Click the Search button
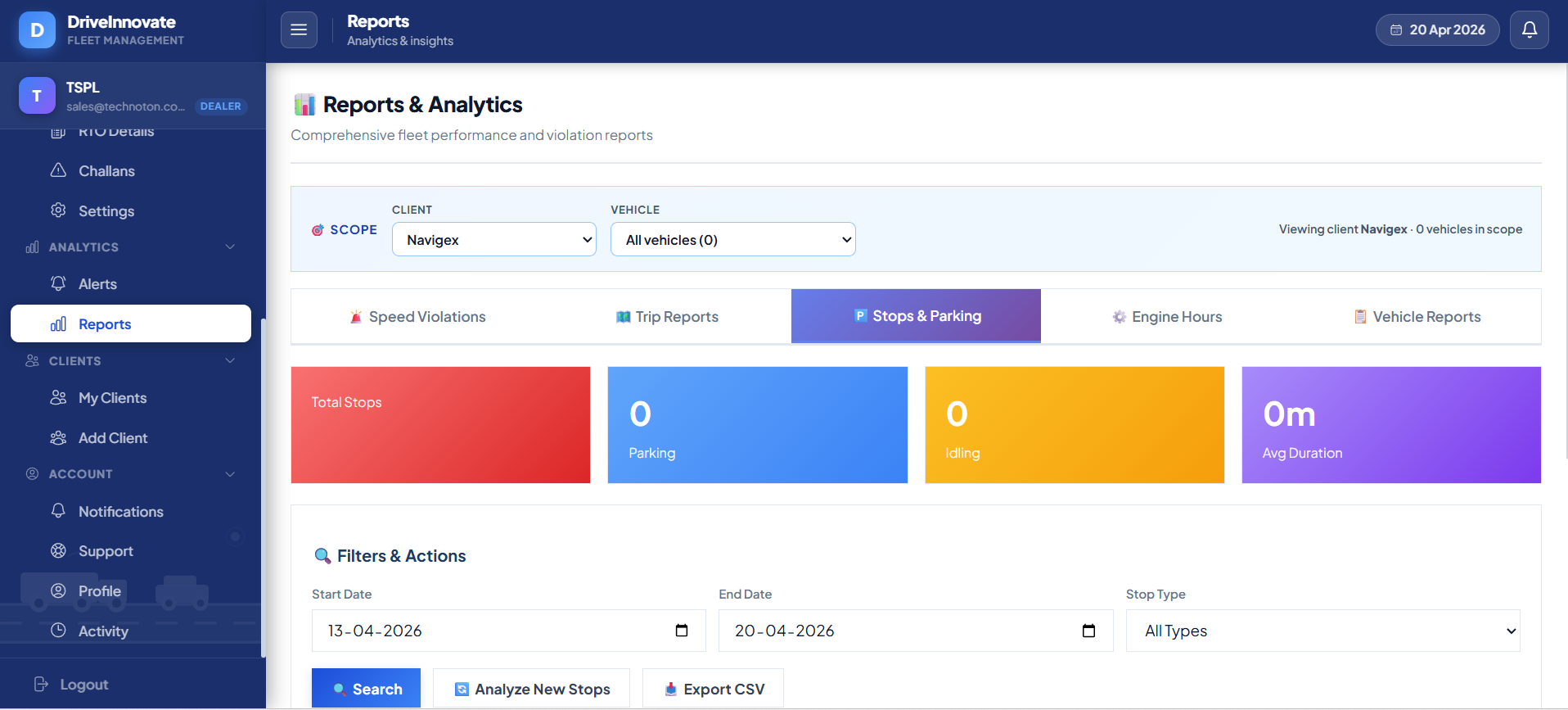The height and width of the screenshot is (710, 1568). click(x=367, y=690)
